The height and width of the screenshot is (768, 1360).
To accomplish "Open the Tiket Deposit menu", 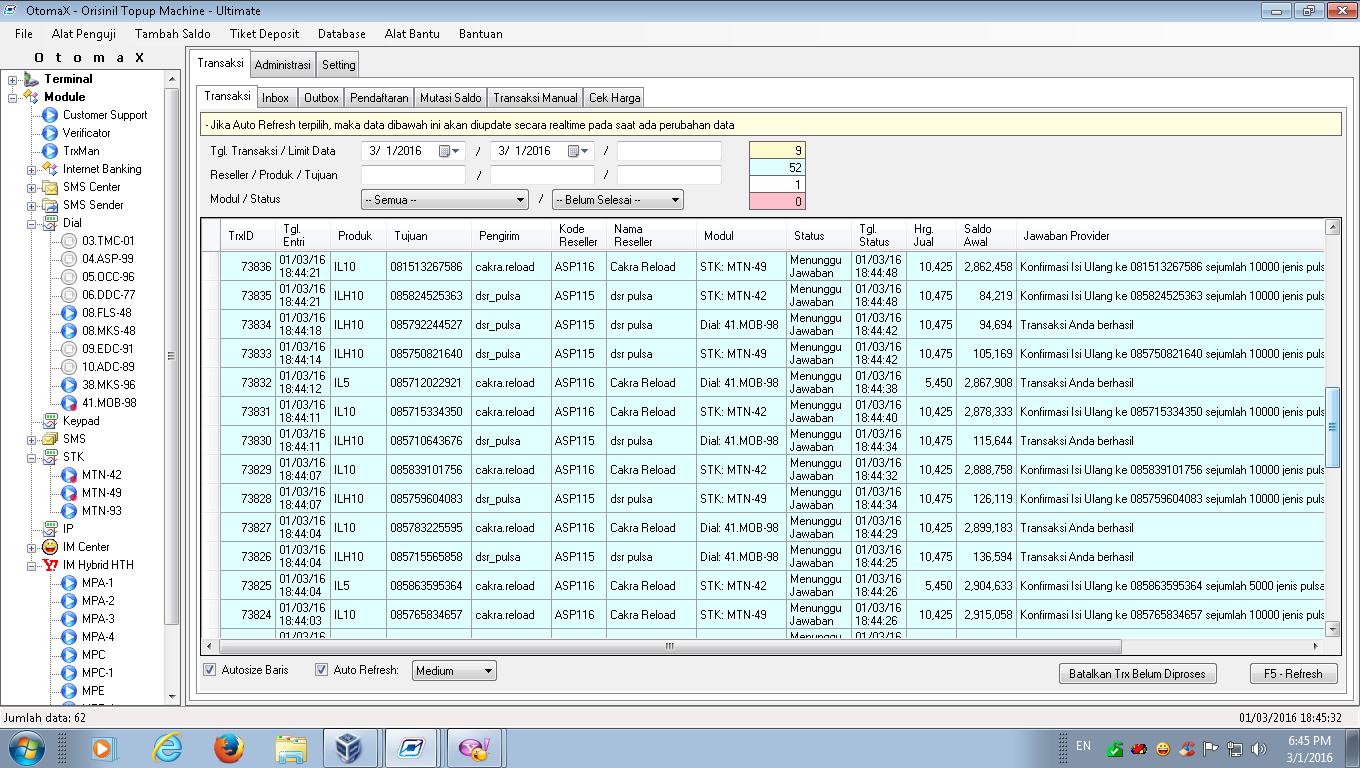I will (264, 33).
